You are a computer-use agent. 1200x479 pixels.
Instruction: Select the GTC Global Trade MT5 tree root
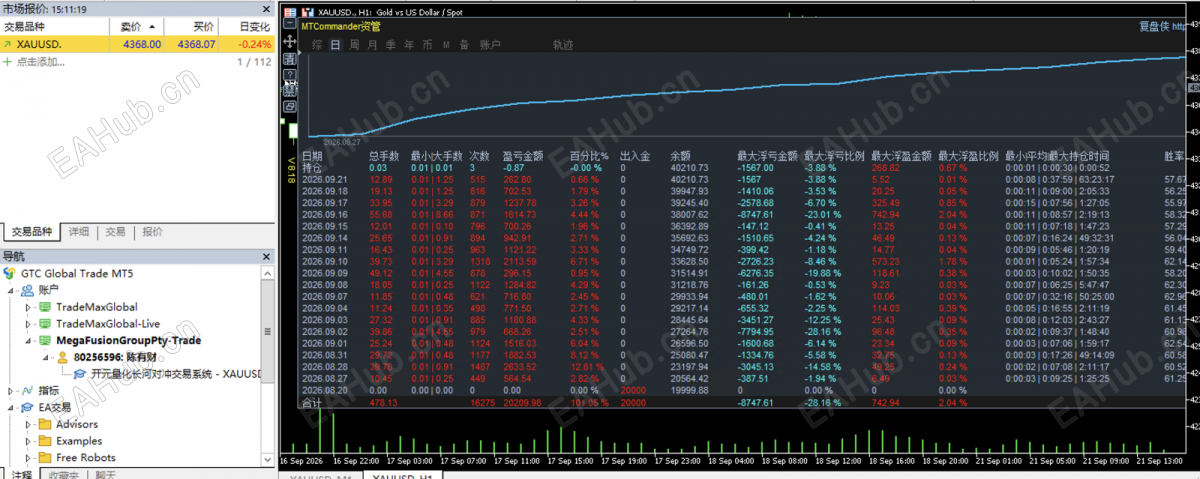[77, 273]
